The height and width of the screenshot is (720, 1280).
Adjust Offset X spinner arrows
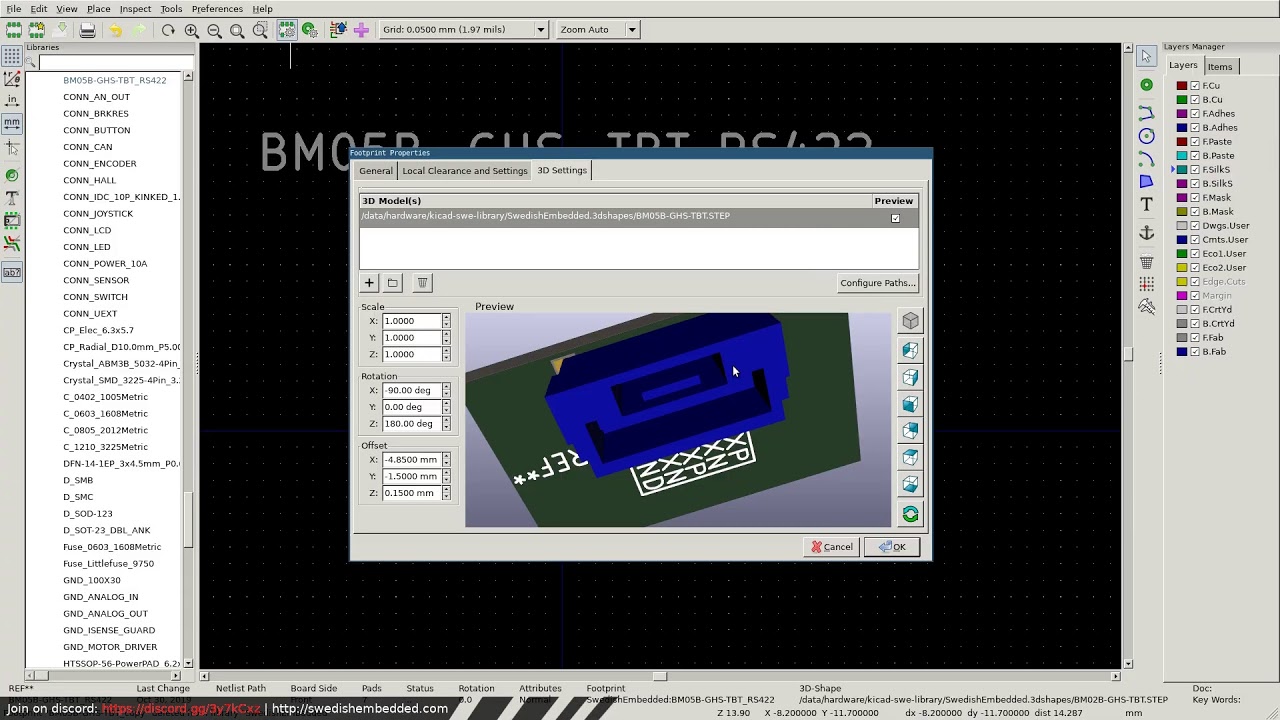(x=446, y=460)
